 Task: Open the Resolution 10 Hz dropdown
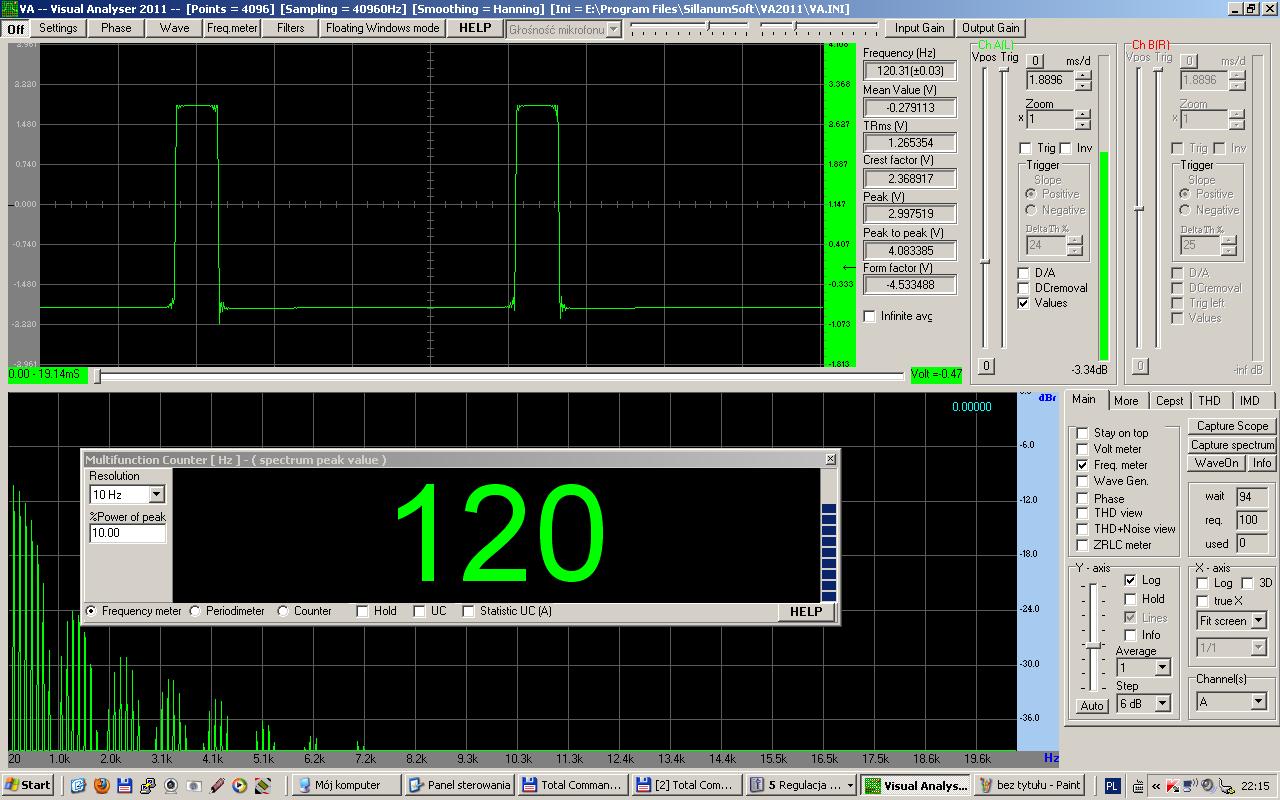click(156, 494)
